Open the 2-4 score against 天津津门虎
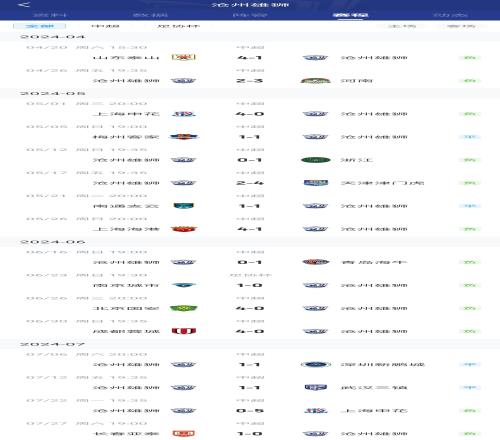500x440 pixels. coord(250,183)
